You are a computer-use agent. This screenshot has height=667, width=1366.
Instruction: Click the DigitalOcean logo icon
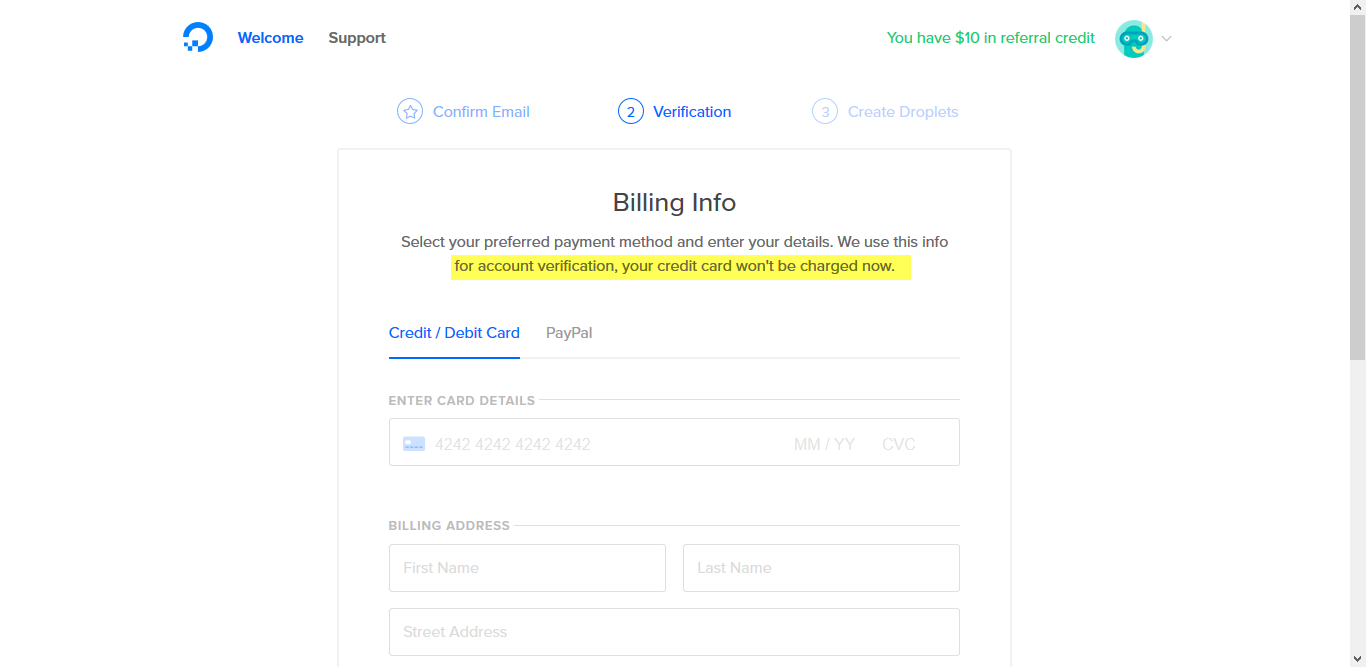click(198, 38)
